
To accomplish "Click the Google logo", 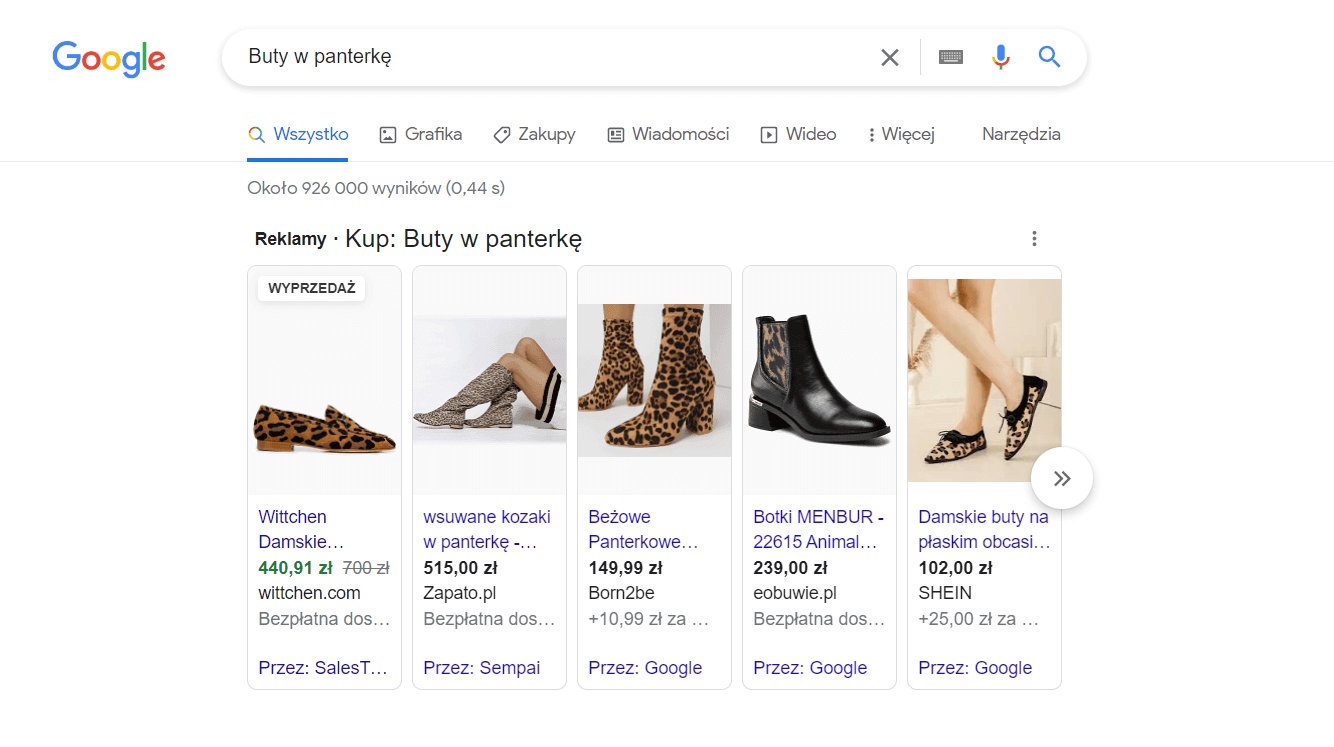I will [x=109, y=58].
